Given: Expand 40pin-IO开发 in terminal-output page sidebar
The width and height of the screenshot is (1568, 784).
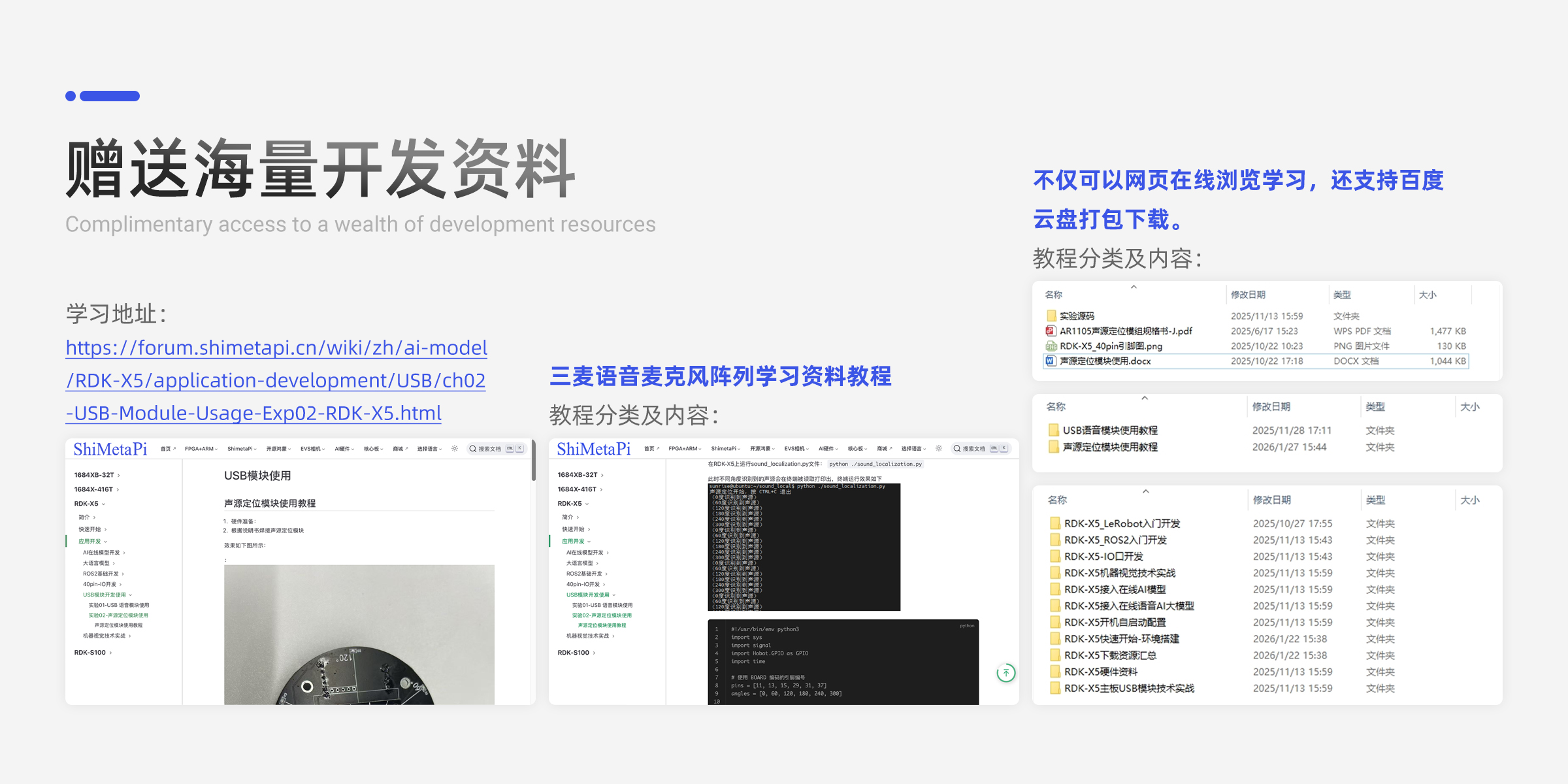Looking at the screenshot, I should point(585,584).
